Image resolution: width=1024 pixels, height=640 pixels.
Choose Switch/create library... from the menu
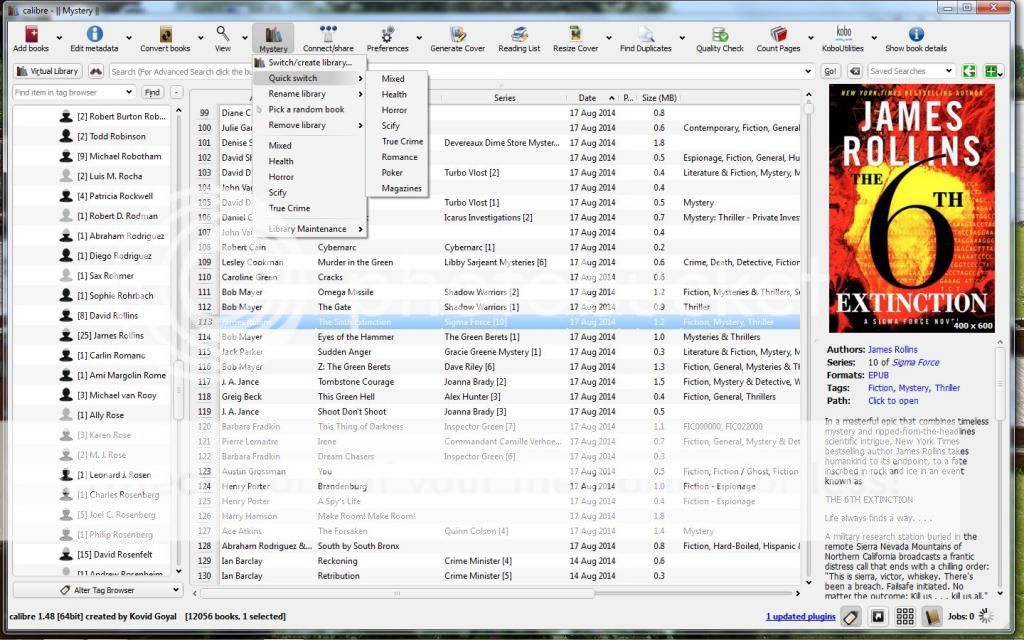coord(310,63)
